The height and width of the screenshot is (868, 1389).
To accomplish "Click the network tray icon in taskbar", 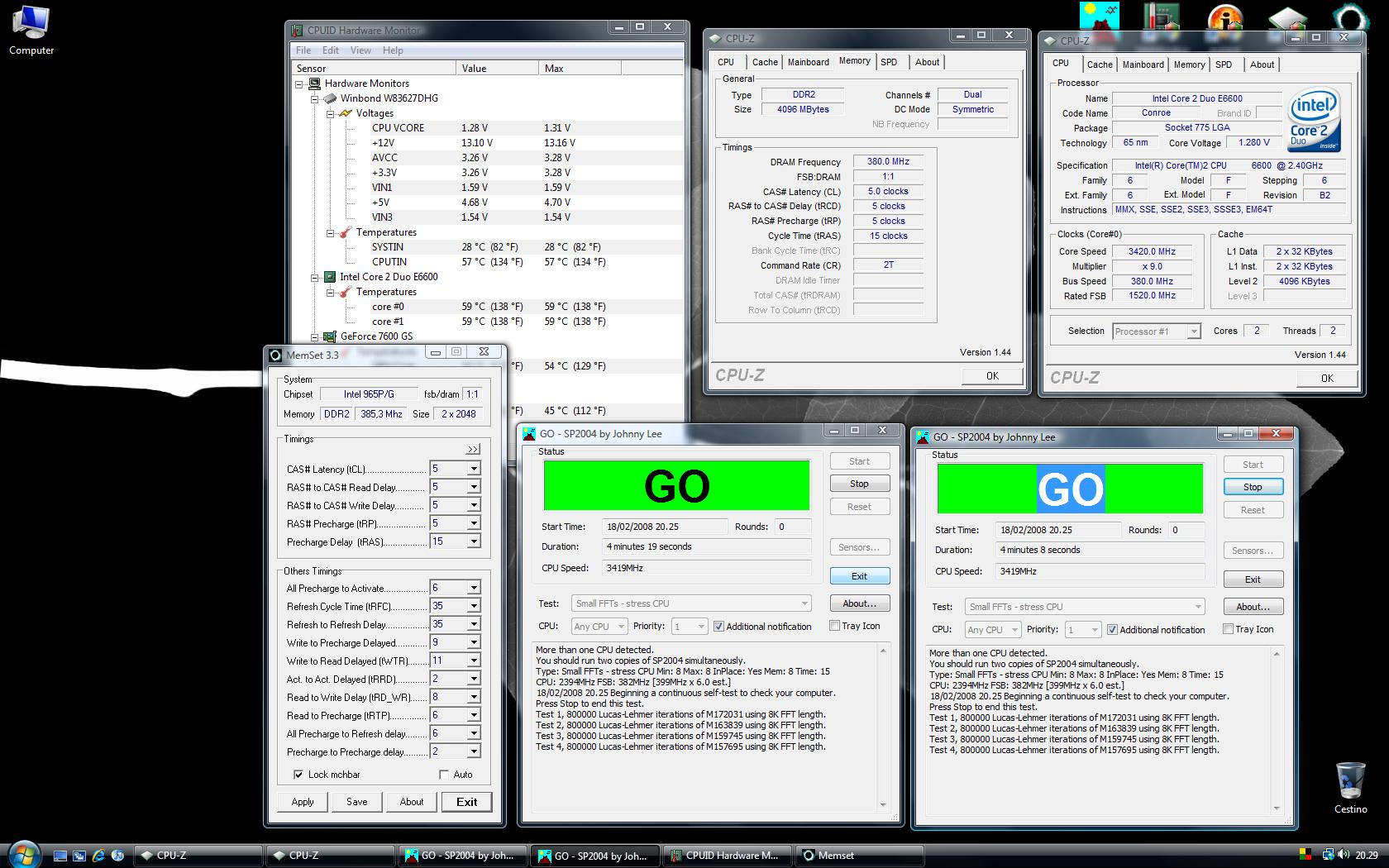I will pyautogui.click(x=1328, y=856).
